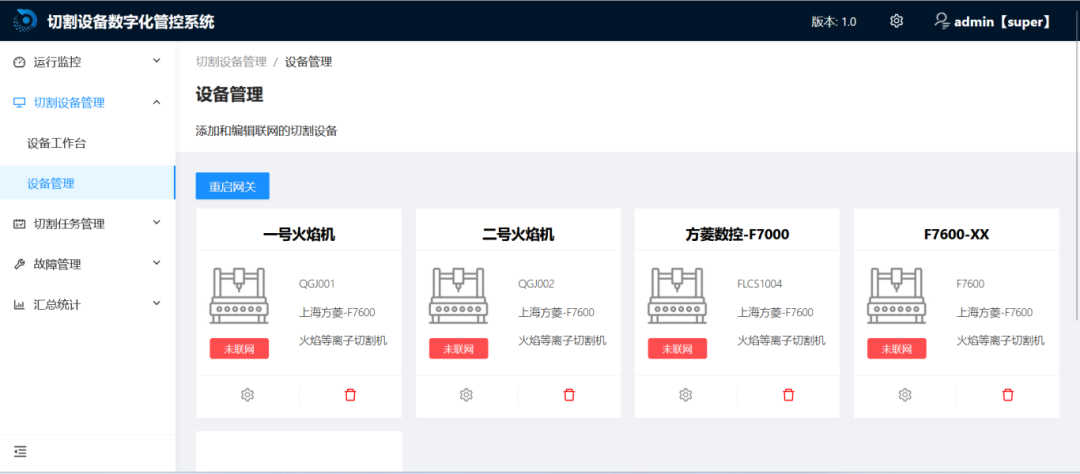Screen dimensions: 1080x474
Task: Open the 切割任务管理 menu label
Action: coord(69,224)
